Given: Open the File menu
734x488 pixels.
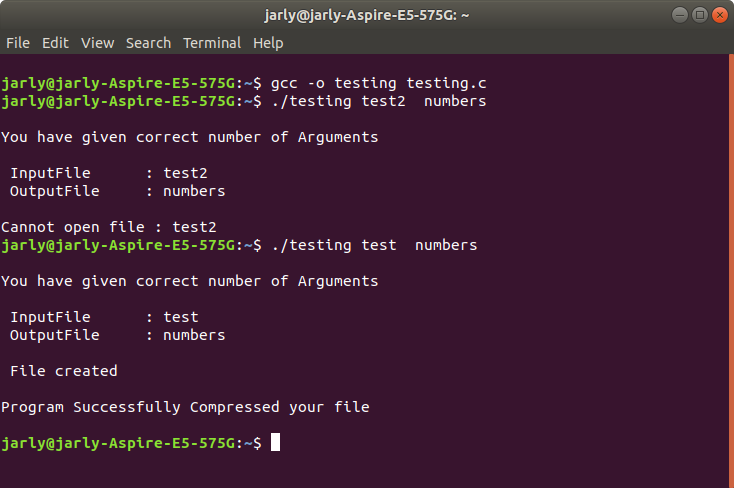Looking at the screenshot, I should (18, 43).
